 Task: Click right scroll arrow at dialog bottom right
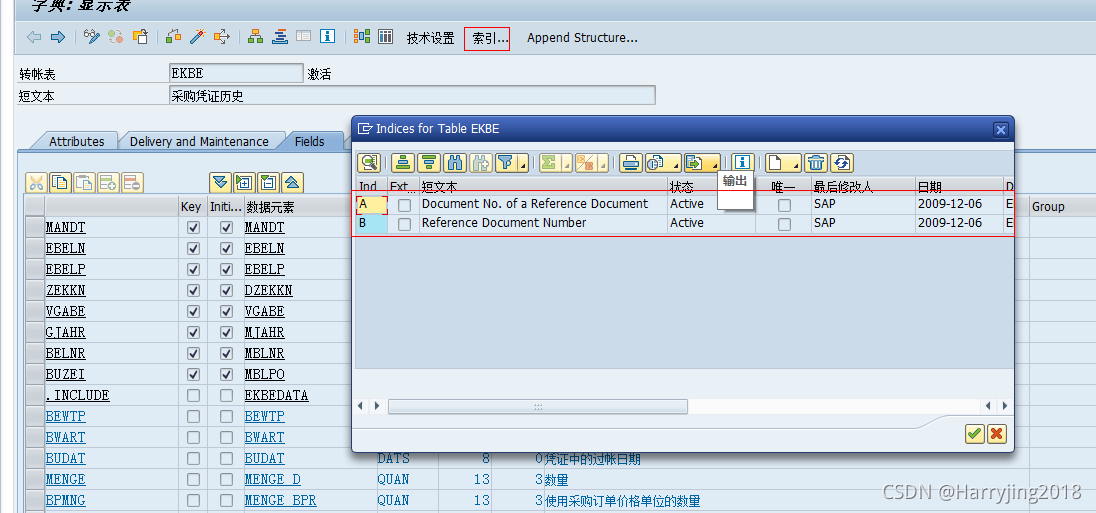[x=1004, y=405]
